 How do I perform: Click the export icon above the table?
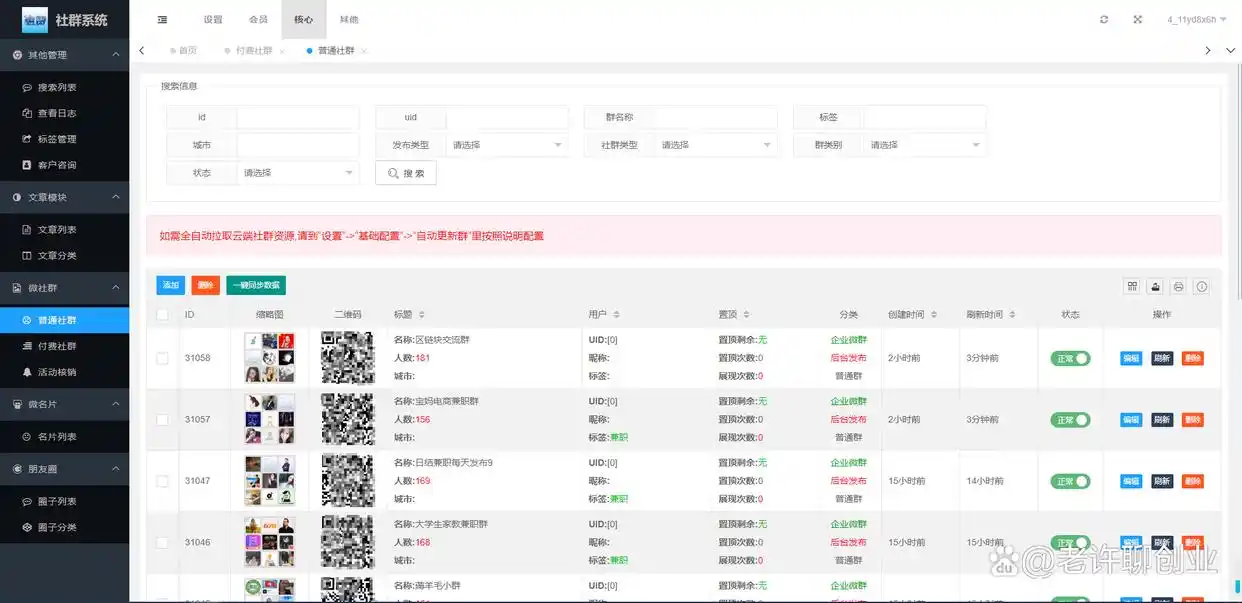tap(1156, 286)
